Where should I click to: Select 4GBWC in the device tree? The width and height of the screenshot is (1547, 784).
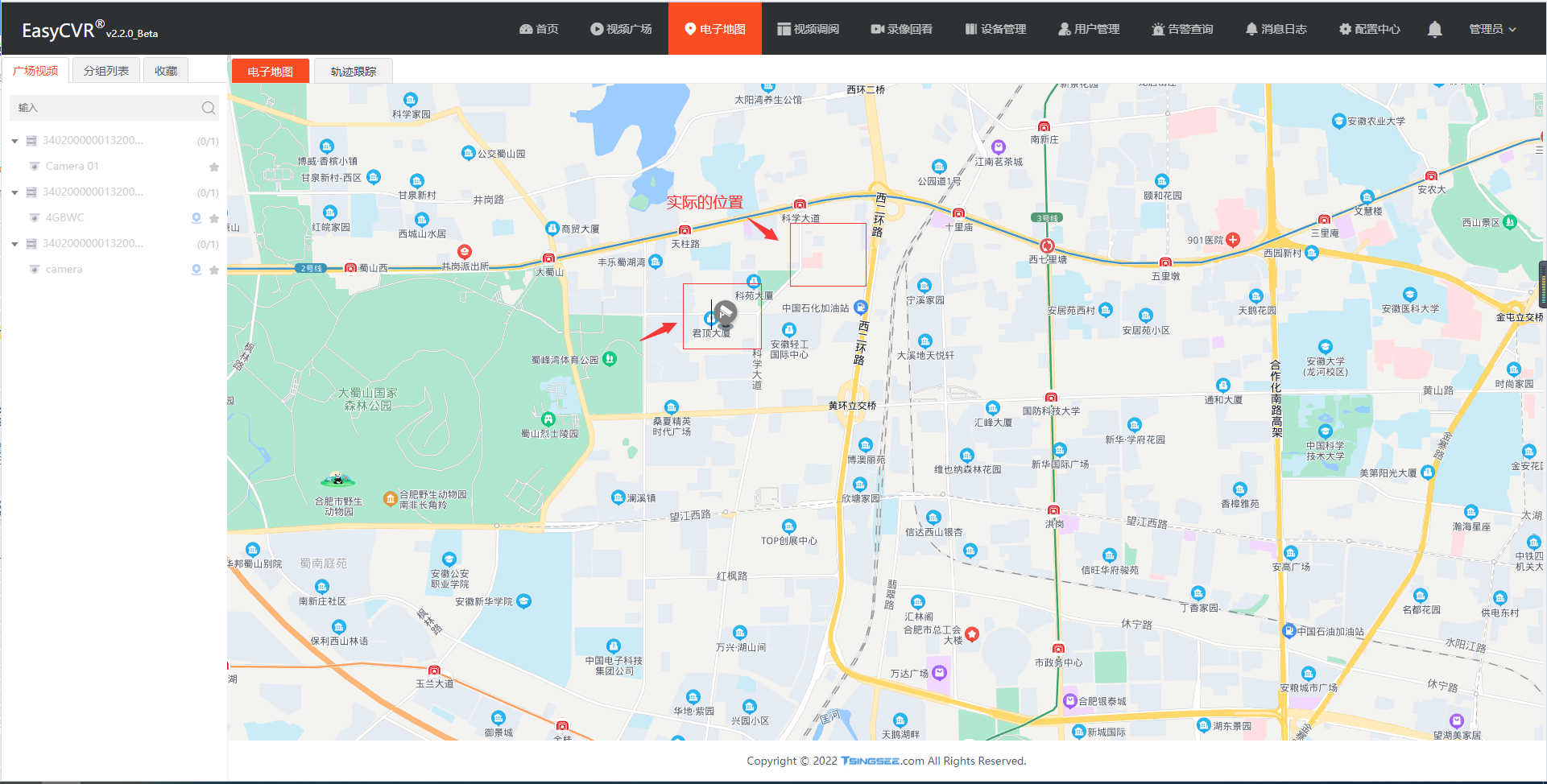tap(64, 217)
